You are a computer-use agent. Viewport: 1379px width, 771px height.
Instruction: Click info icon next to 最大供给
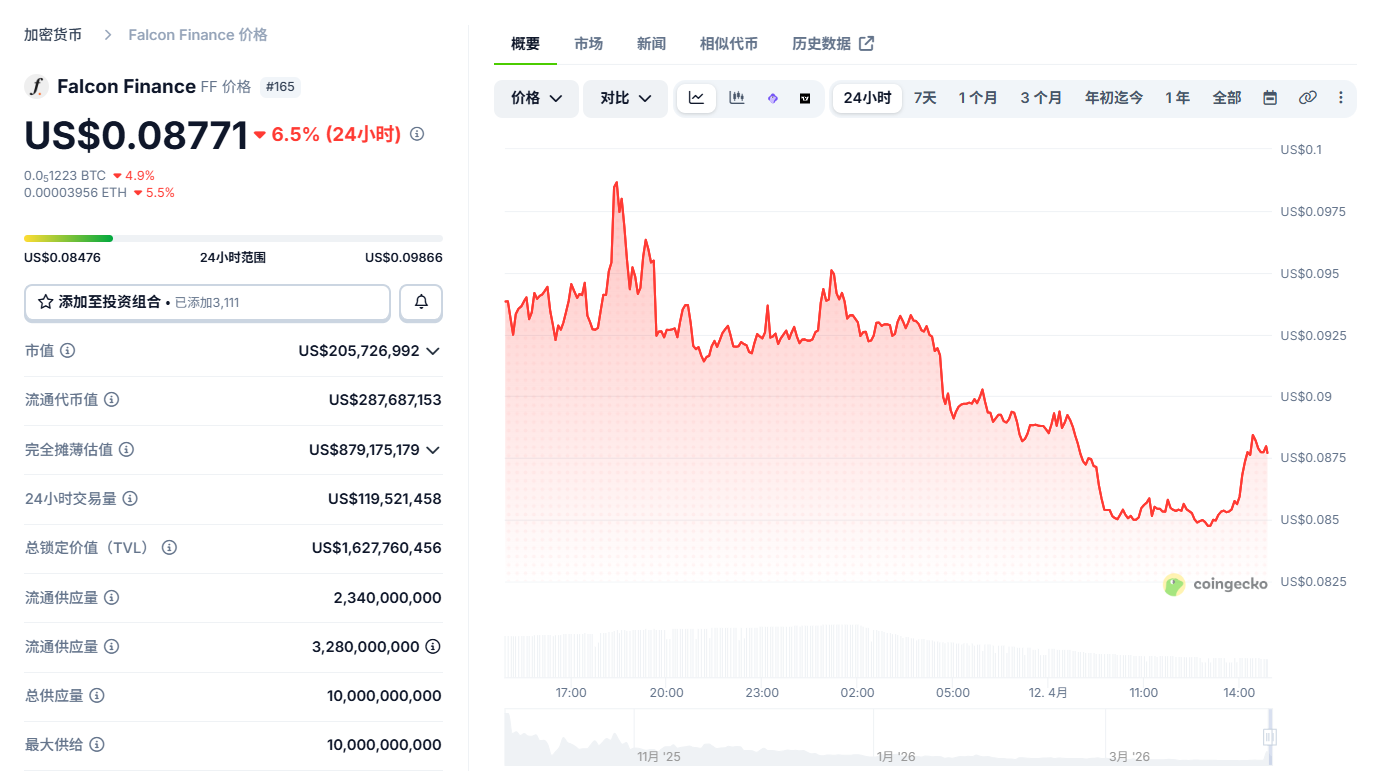97,745
